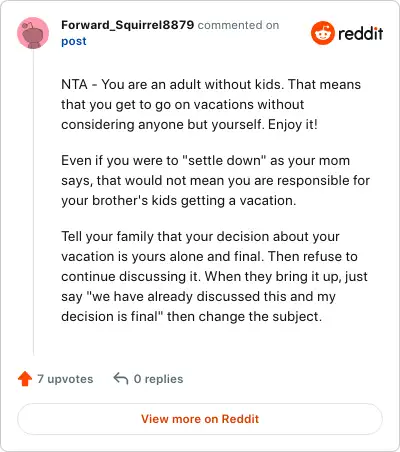The image size is (400, 452).
Task: Click "then change the subject." text
Action: coord(244,316)
